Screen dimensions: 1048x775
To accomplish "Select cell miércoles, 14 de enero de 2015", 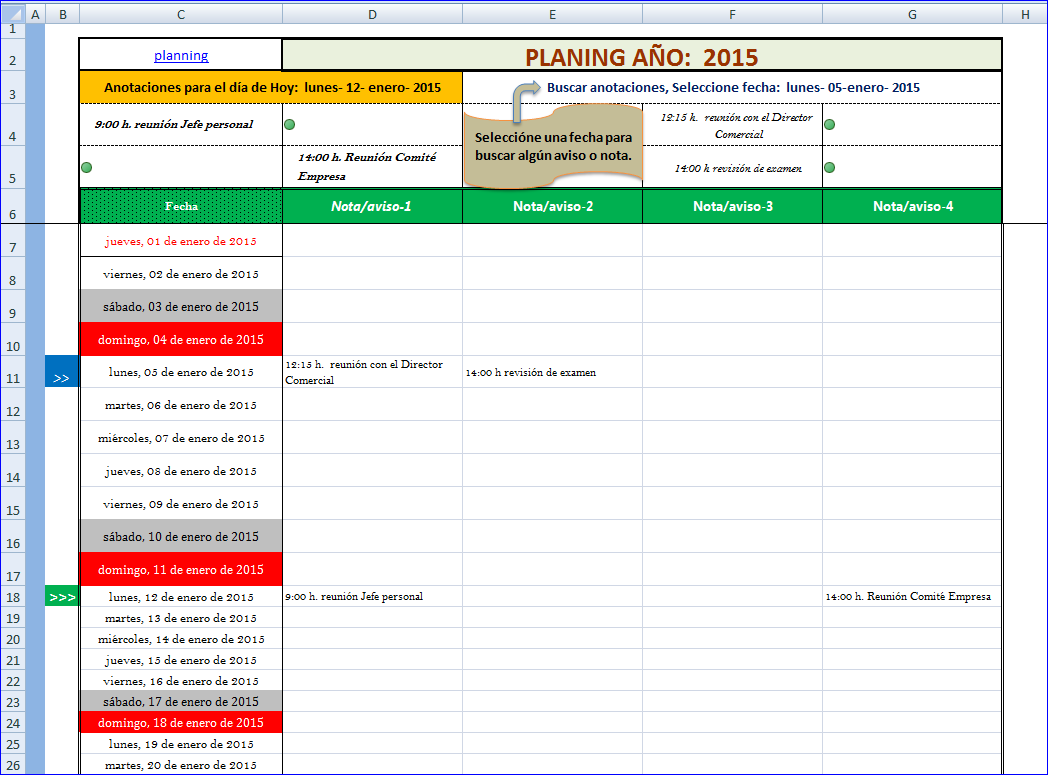I will [181, 639].
